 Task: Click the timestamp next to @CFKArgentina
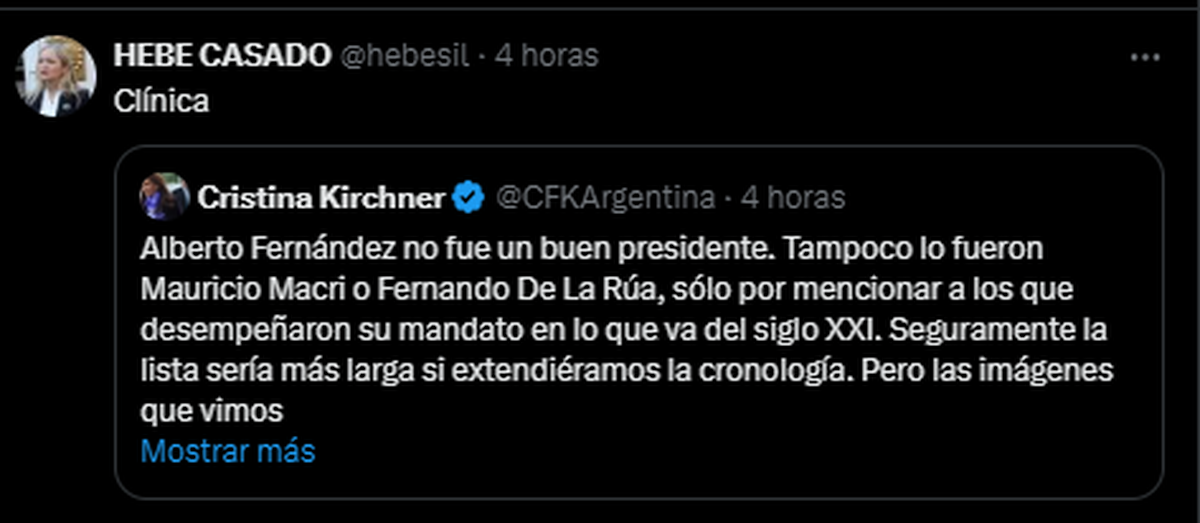[x=794, y=198]
